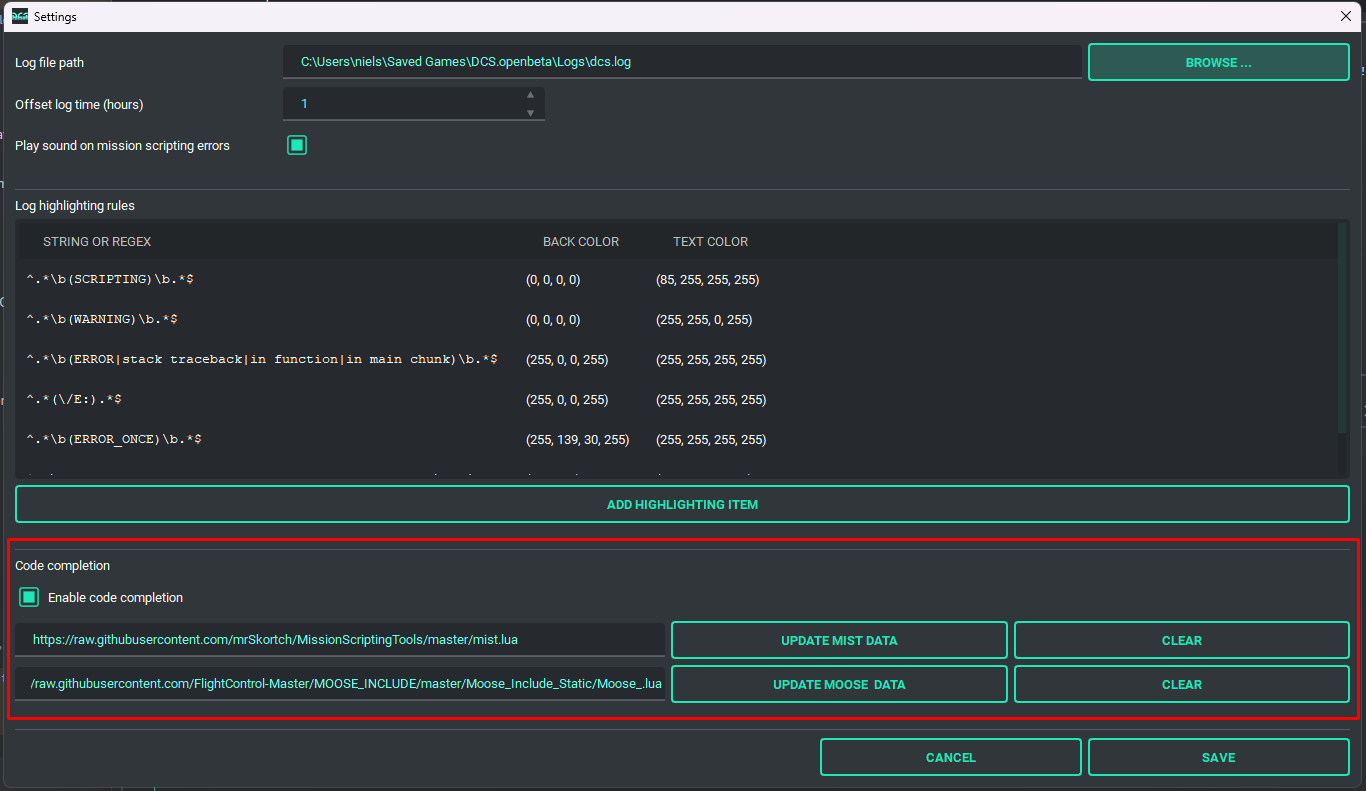Image resolution: width=1366 pixels, height=791 pixels.
Task: Toggle play sound on mission scripting errors
Action: (296, 144)
